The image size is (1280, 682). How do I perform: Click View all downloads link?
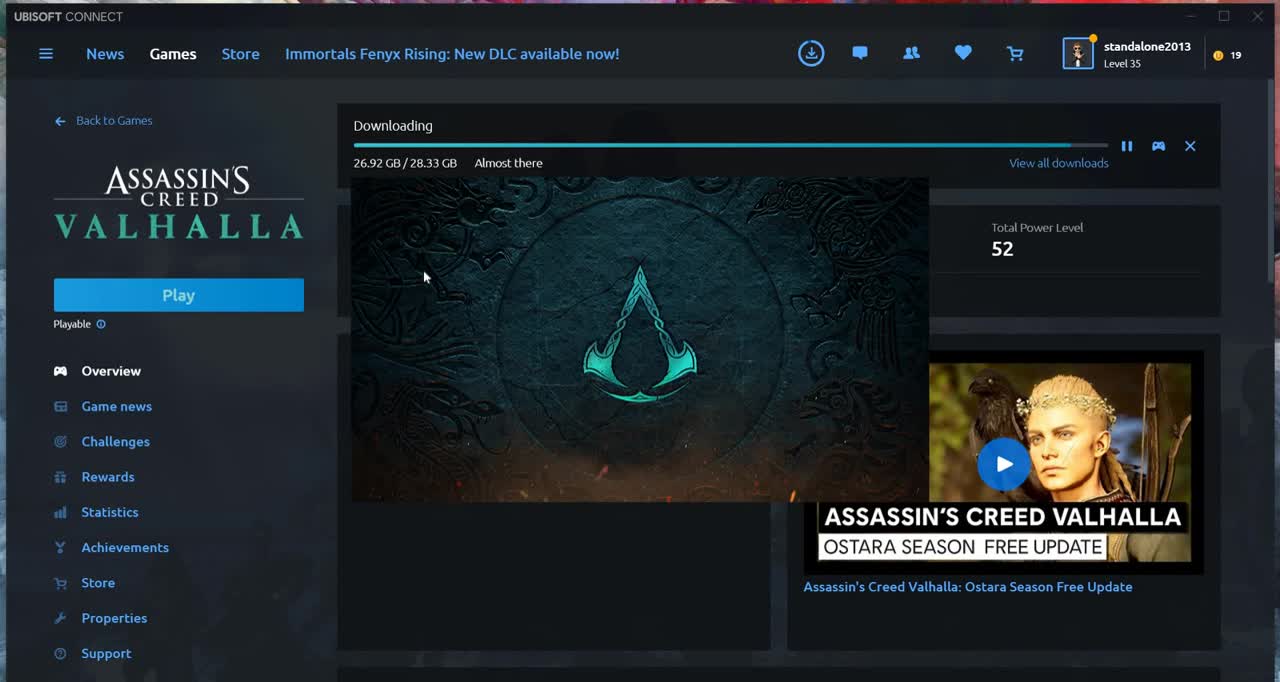[1058, 163]
